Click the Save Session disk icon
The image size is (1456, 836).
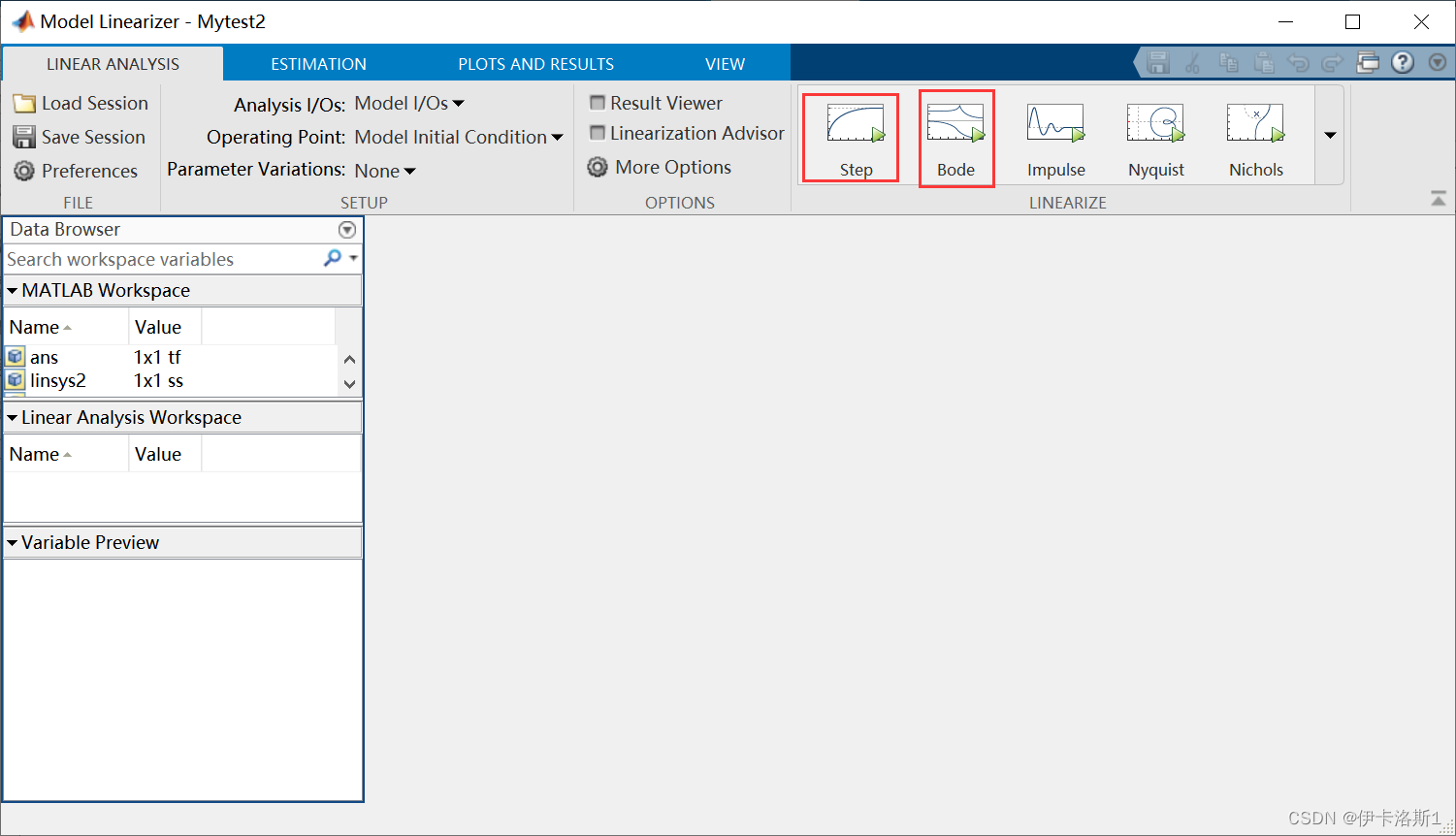tap(24, 137)
